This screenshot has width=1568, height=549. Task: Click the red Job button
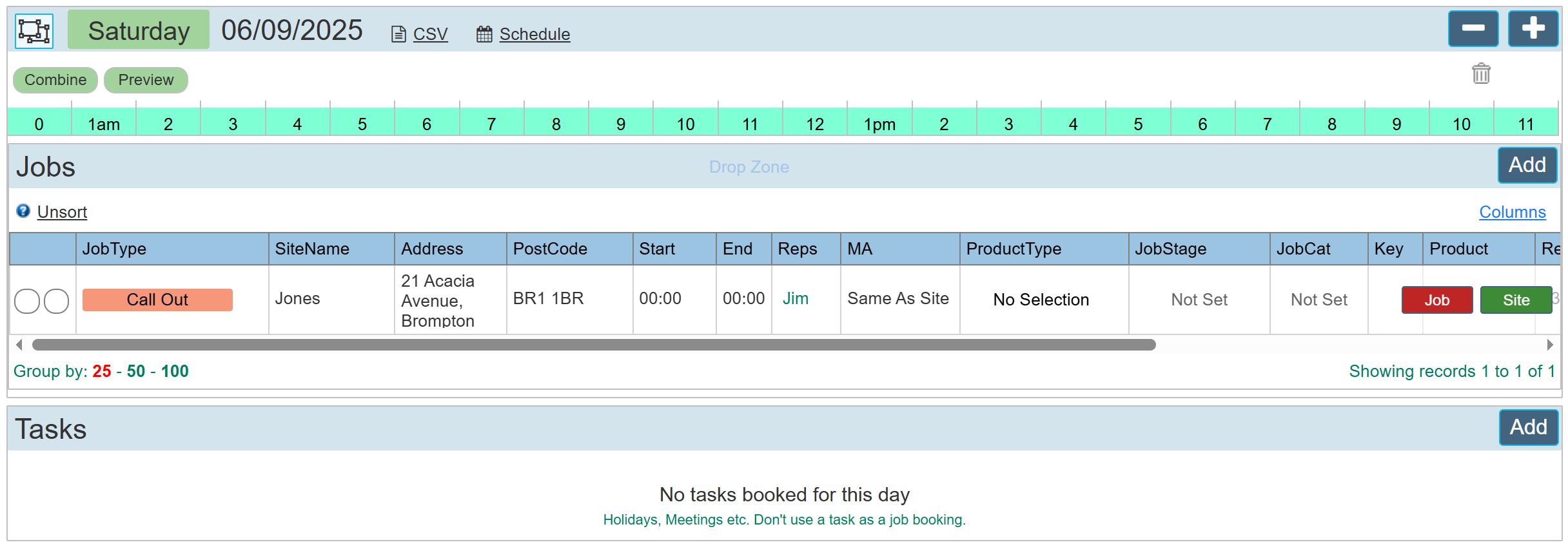[1436, 300]
